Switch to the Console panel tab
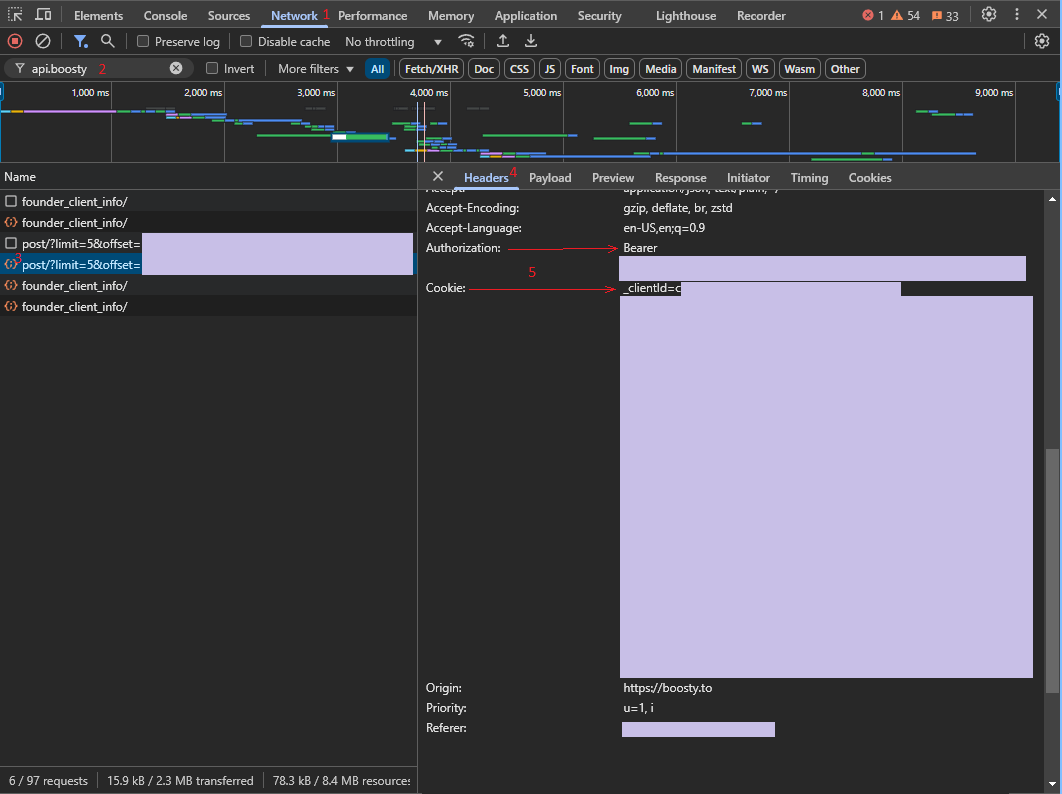Image resolution: width=1062 pixels, height=794 pixels. coord(165,15)
